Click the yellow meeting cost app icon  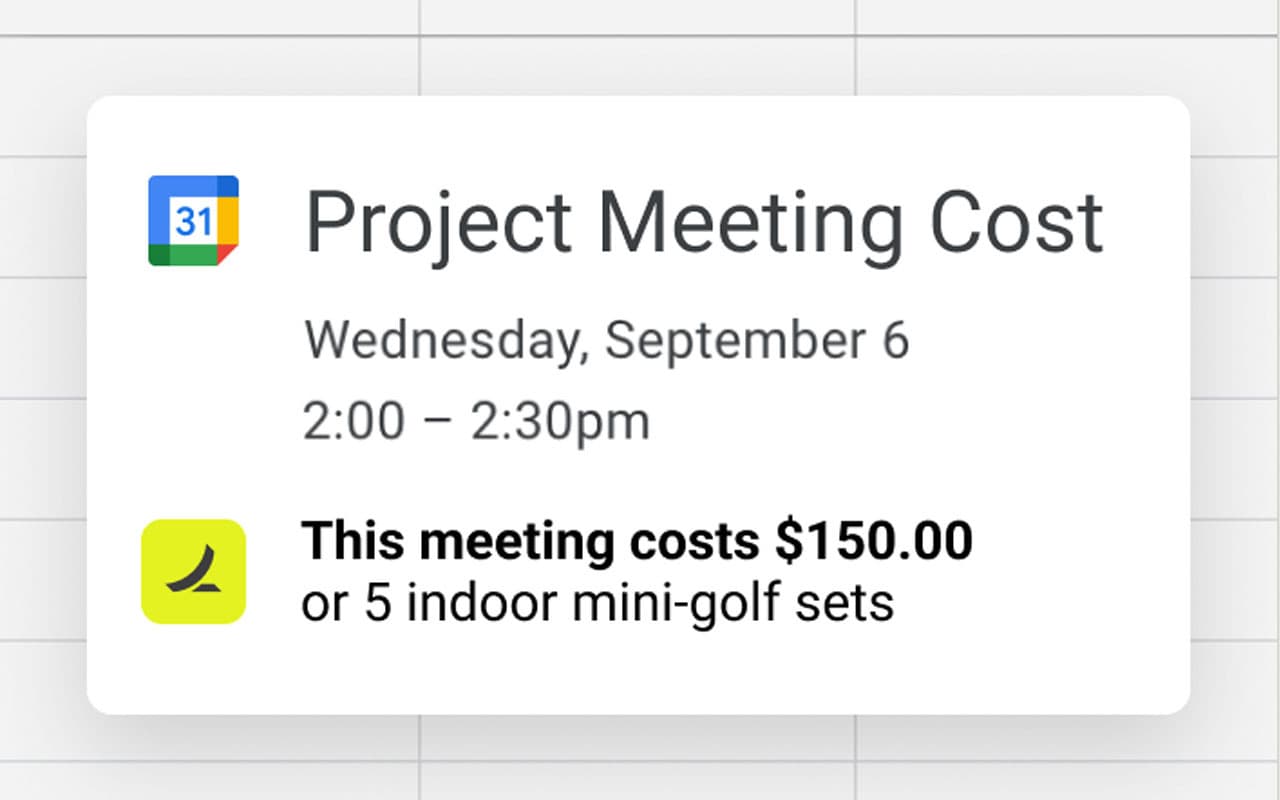tap(193, 571)
